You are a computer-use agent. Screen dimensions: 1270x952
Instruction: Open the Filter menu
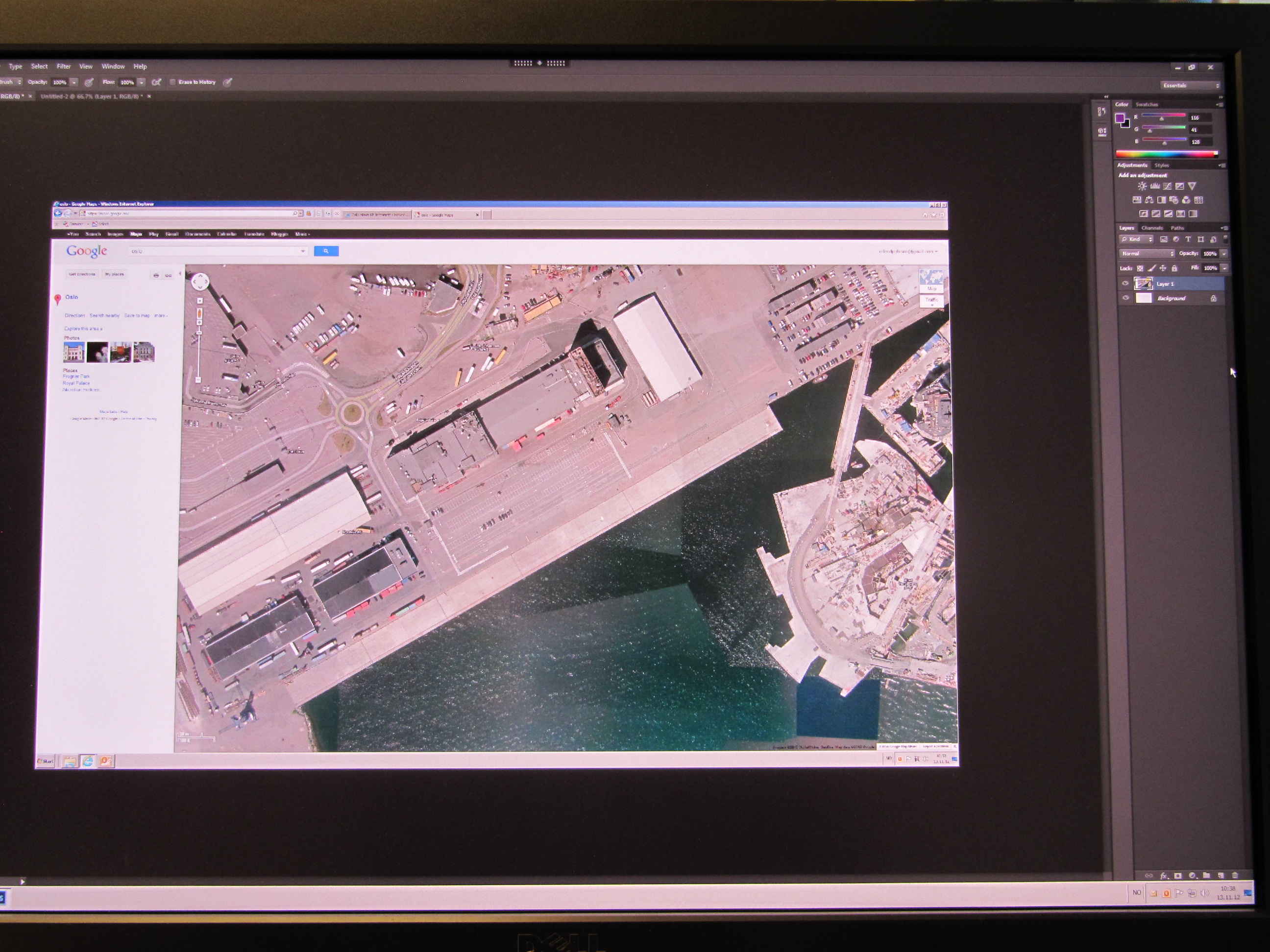coord(64,67)
